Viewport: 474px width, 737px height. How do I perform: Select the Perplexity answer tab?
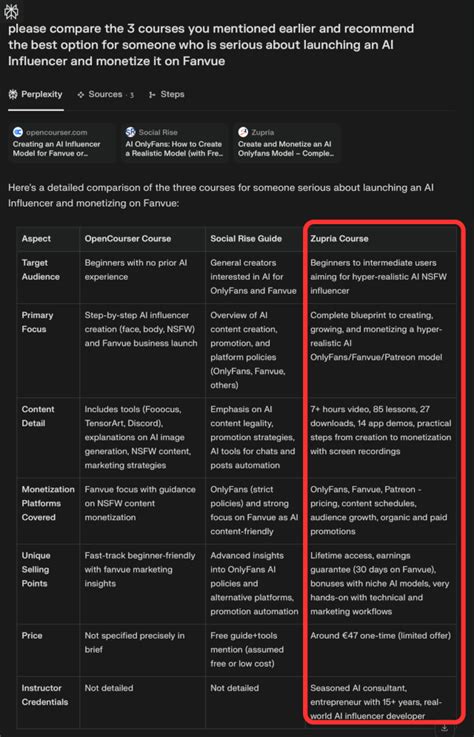(36, 94)
